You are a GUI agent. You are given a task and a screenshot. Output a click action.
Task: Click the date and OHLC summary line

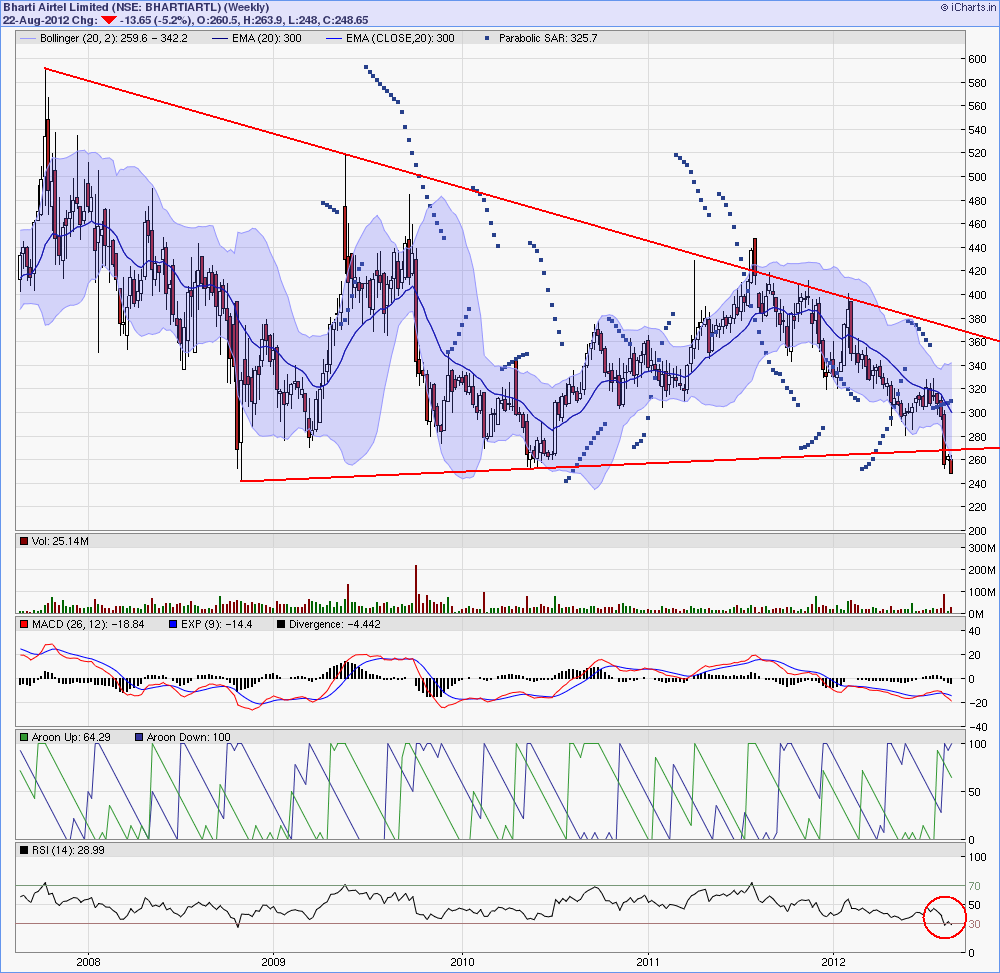click(x=186, y=20)
